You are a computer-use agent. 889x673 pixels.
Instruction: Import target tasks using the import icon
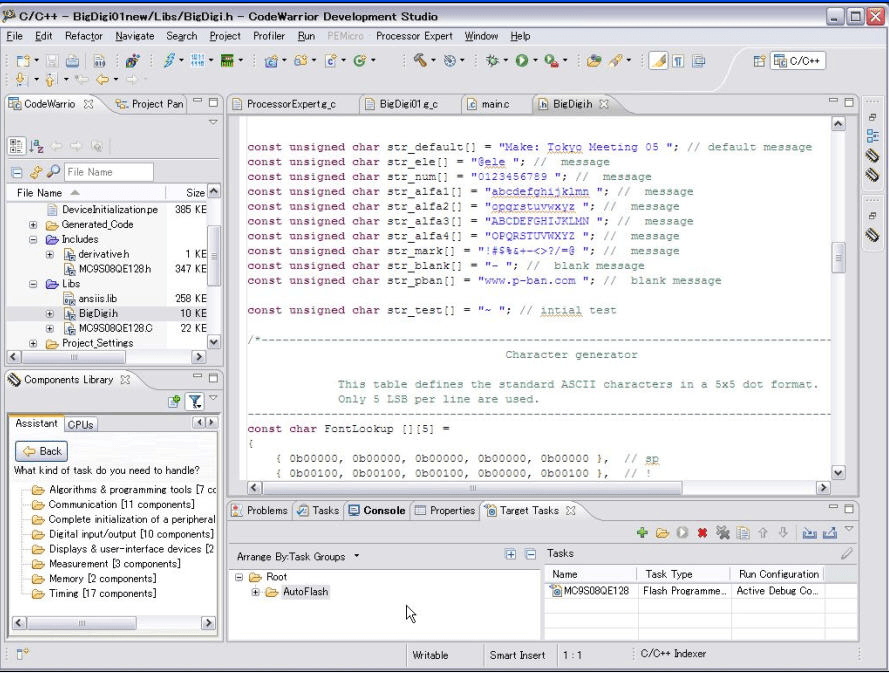pos(808,533)
